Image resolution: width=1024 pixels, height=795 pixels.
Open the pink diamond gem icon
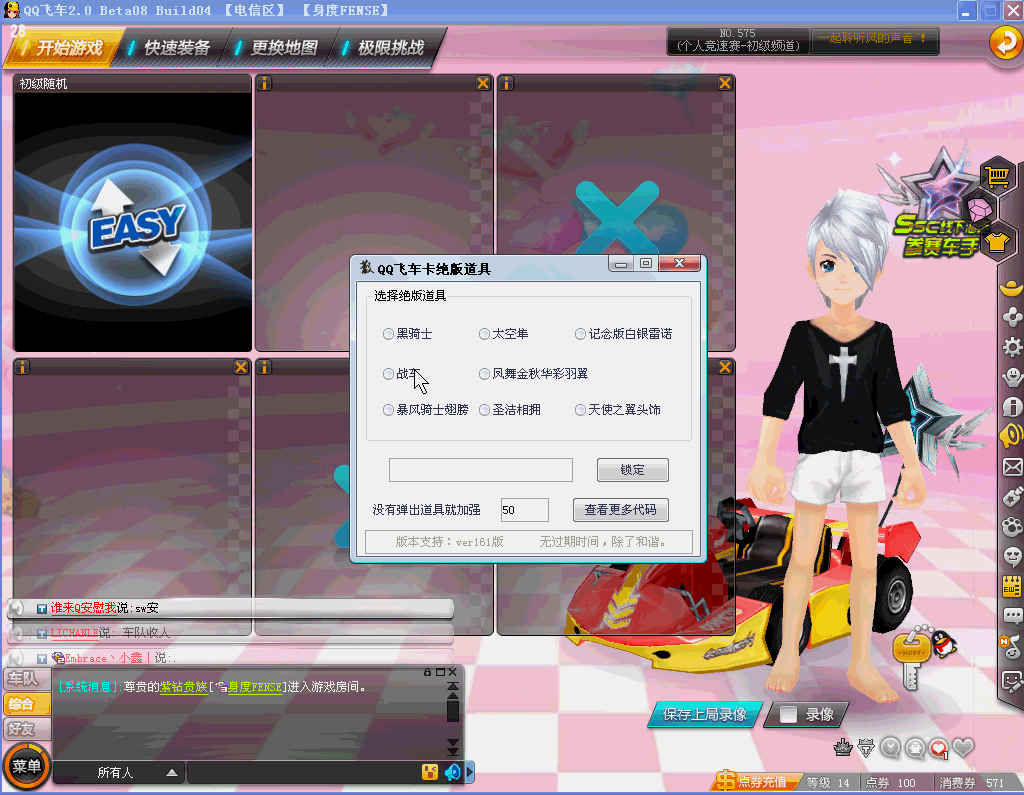pyautogui.click(x=979, y=210)
